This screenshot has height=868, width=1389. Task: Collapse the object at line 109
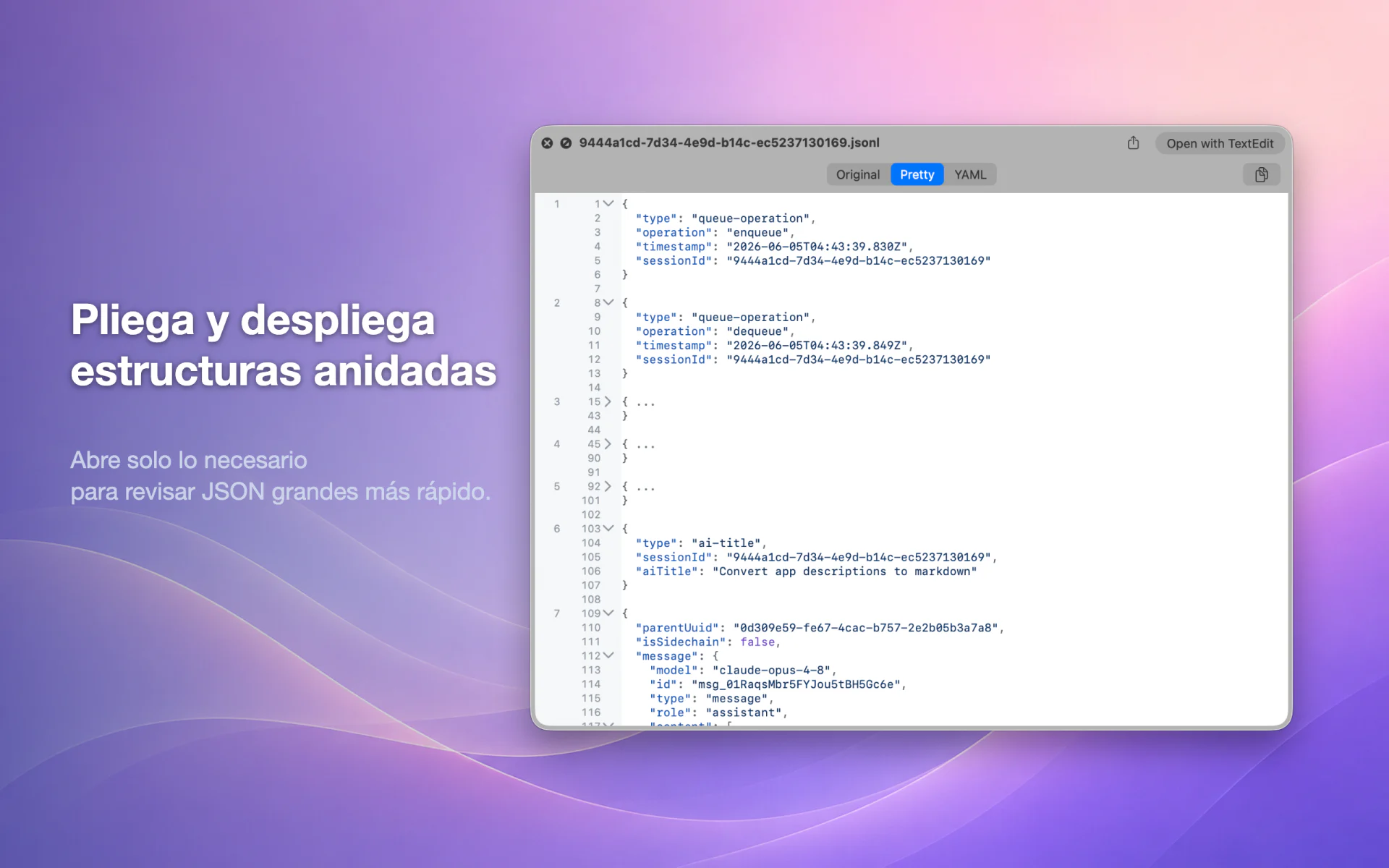click(x=608, y=613)
